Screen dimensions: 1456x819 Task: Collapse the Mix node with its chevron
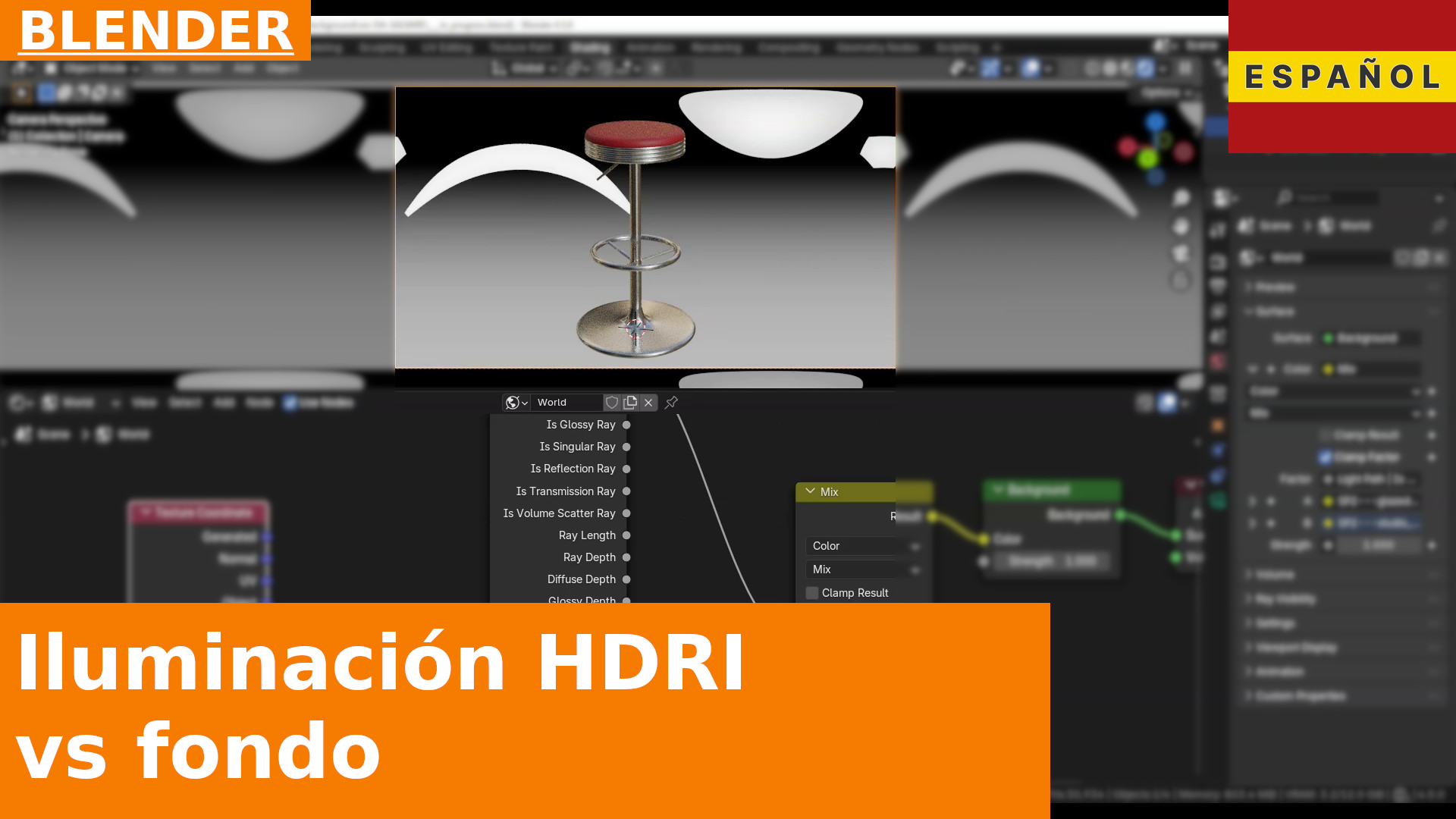[x=810, y=491]
